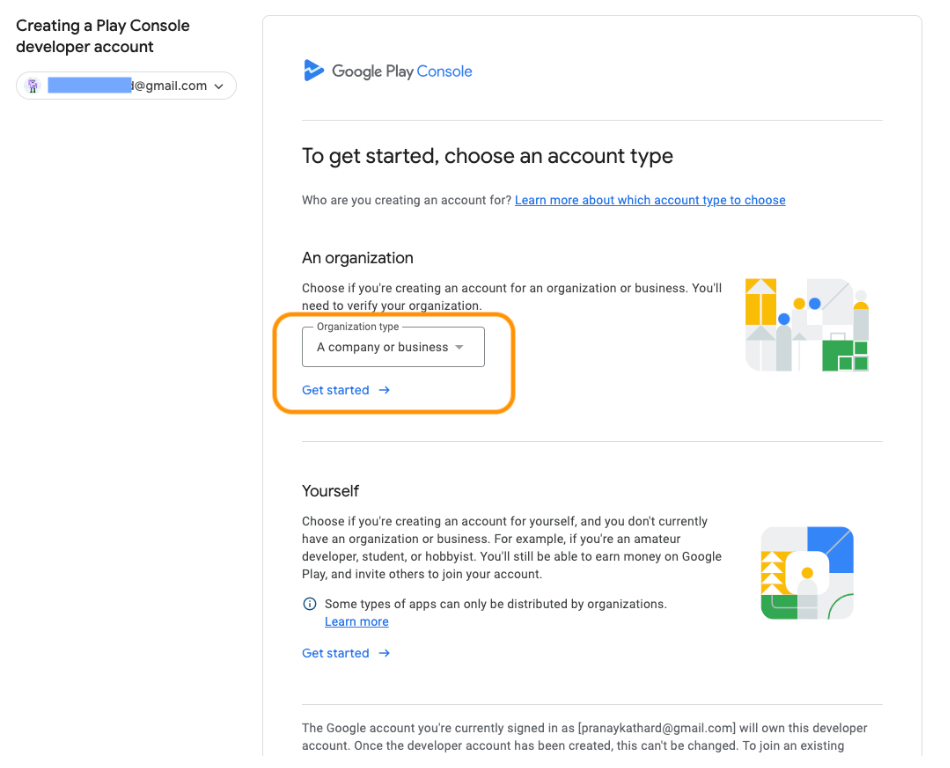Open the gmail.com account switcher
Screen dimensions: 950x768
(126, 86)
